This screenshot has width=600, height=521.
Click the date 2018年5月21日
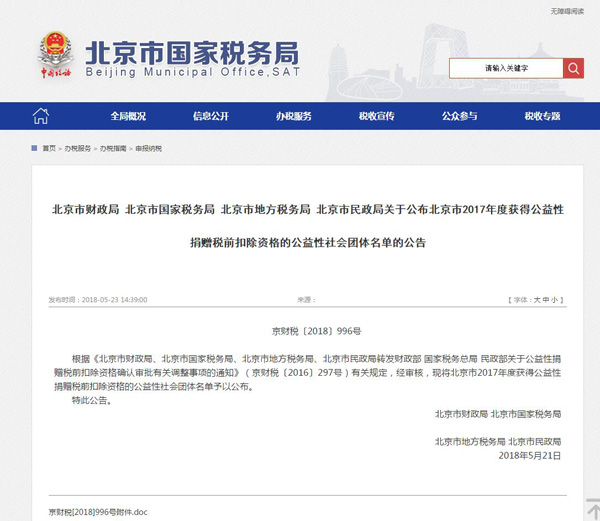point(530,455)
